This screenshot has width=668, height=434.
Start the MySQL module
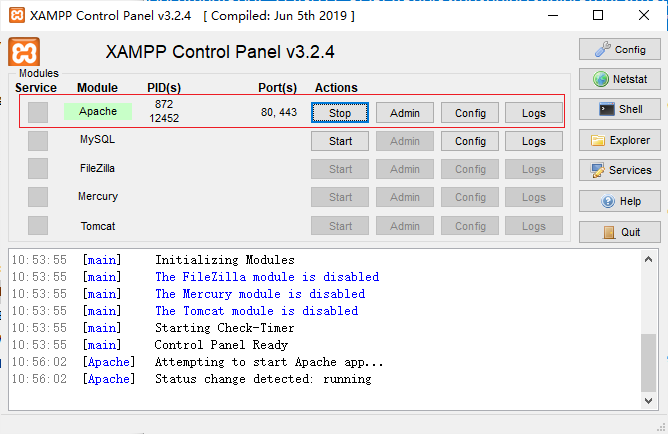340,141
